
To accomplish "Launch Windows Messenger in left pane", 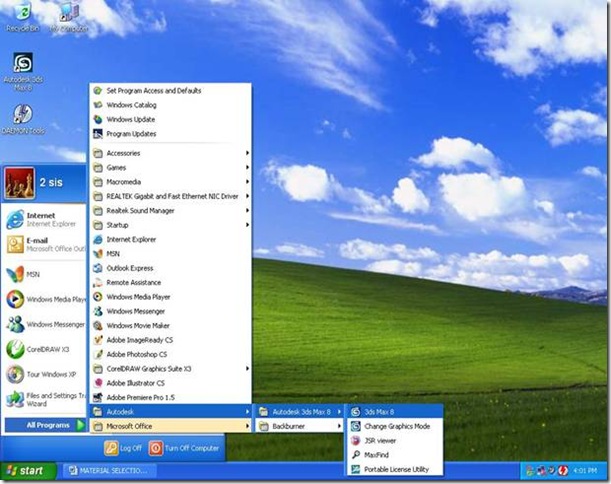I will coord(44,324).
